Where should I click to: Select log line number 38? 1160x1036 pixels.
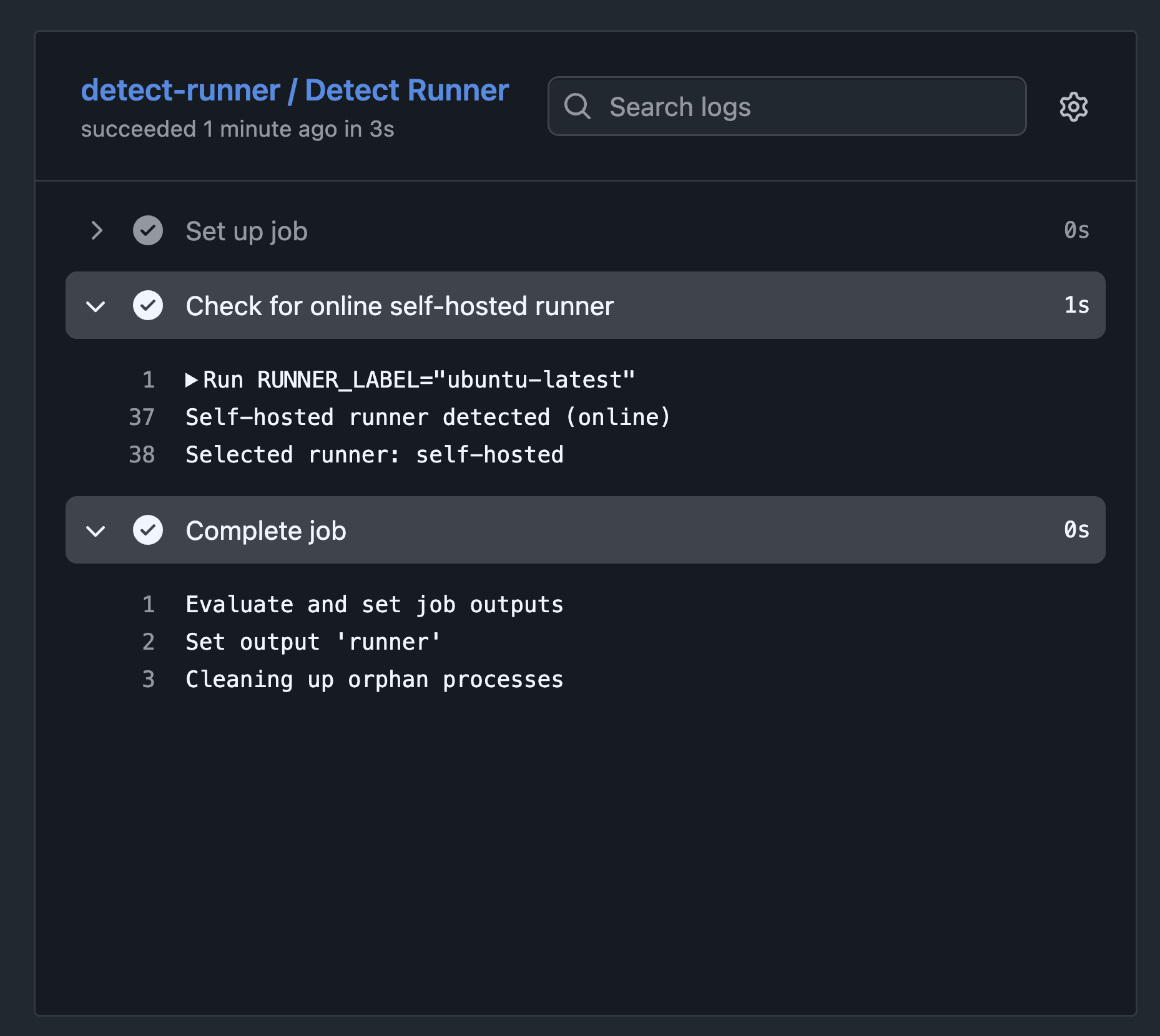(x=142, y=455)
